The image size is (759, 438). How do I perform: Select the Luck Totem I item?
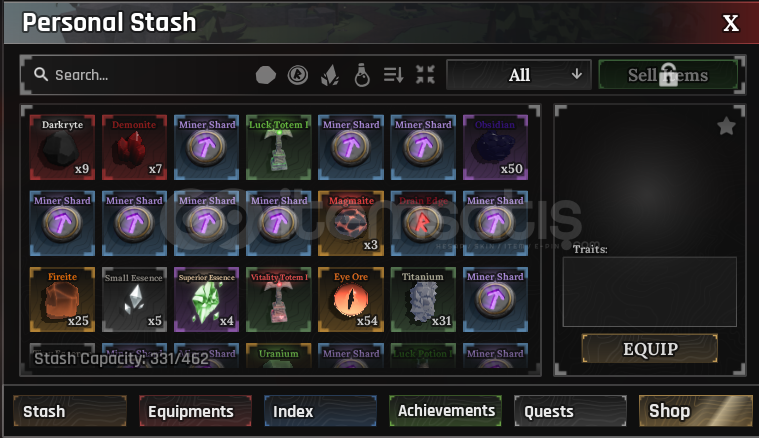click(x=278, y=147)
